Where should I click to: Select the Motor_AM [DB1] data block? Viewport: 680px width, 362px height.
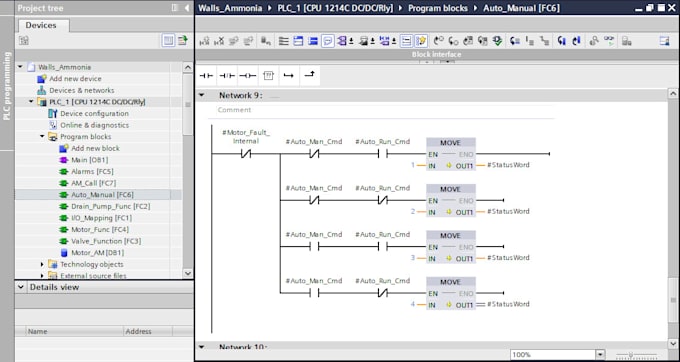pyautogui.click(x=97, y=252)
